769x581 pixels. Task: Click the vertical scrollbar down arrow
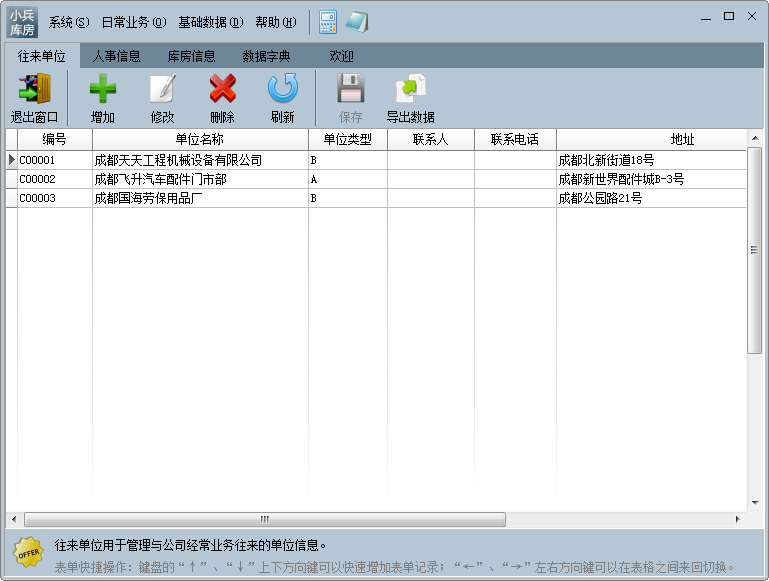[x=755, y=503]
